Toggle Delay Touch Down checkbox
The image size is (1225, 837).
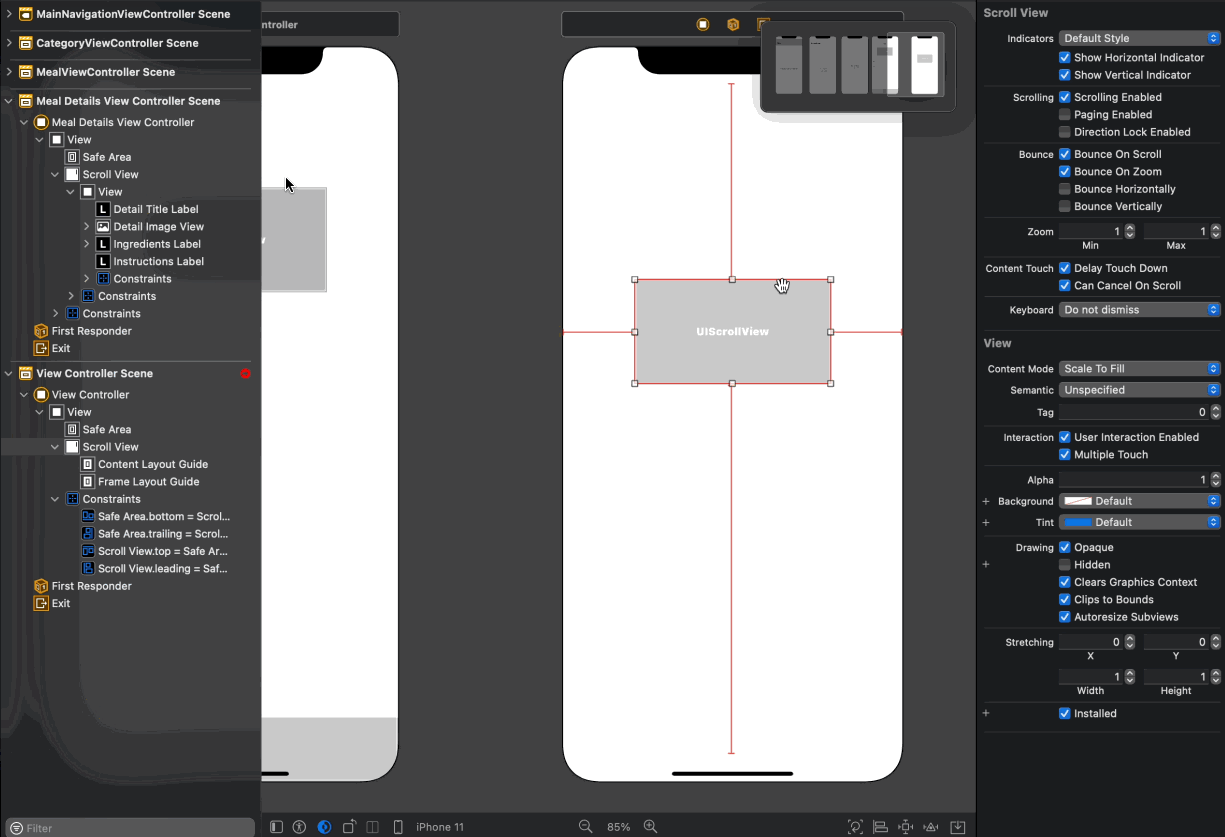pos(1064,268)
